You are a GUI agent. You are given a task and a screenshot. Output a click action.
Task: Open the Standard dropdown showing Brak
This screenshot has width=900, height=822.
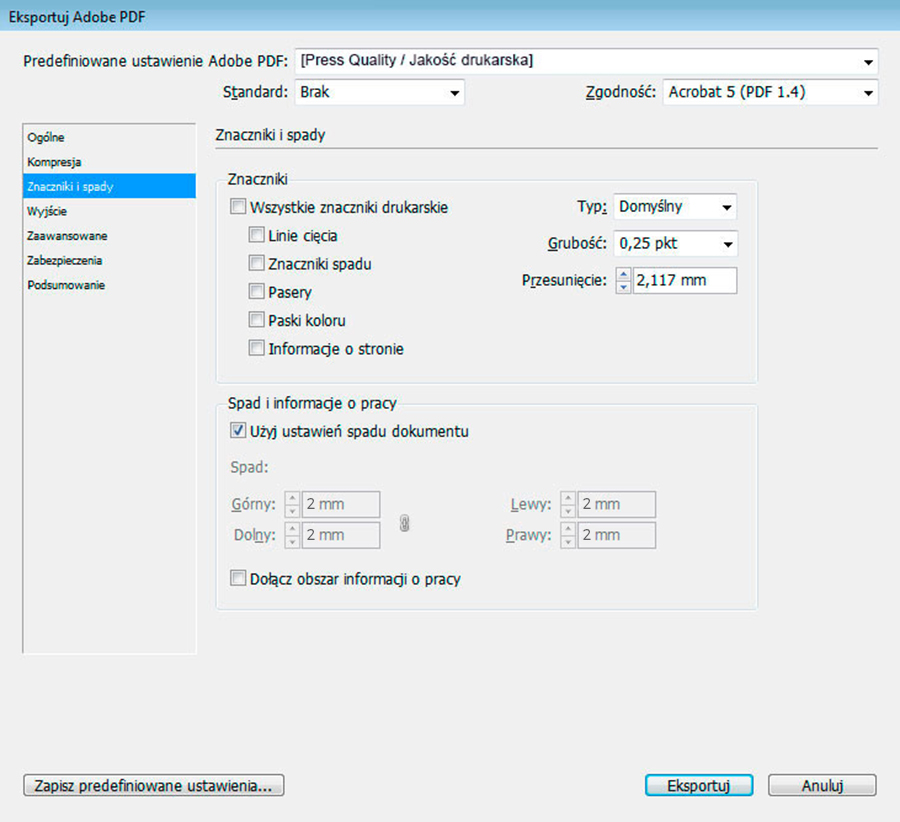pos(379,92)
